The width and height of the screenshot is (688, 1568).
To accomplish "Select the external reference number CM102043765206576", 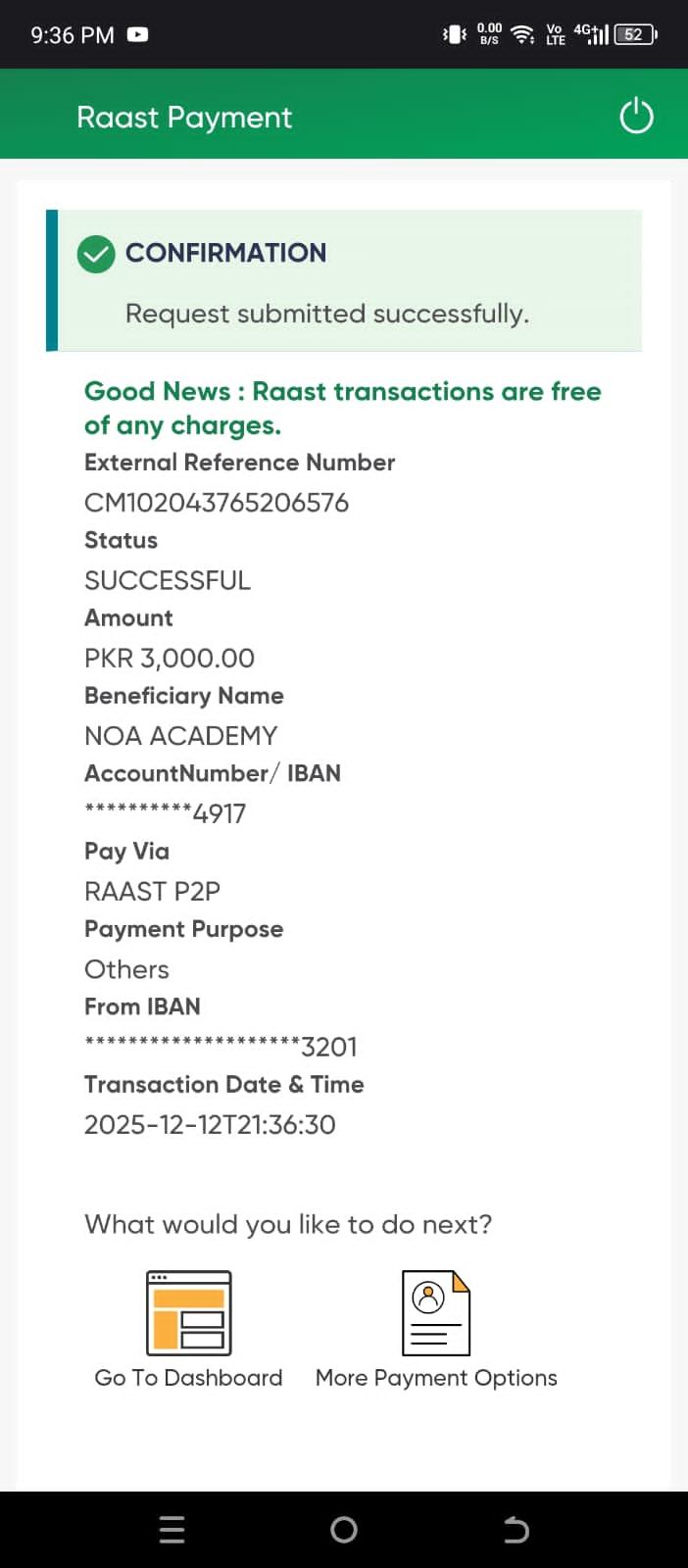I will (217, 503).
